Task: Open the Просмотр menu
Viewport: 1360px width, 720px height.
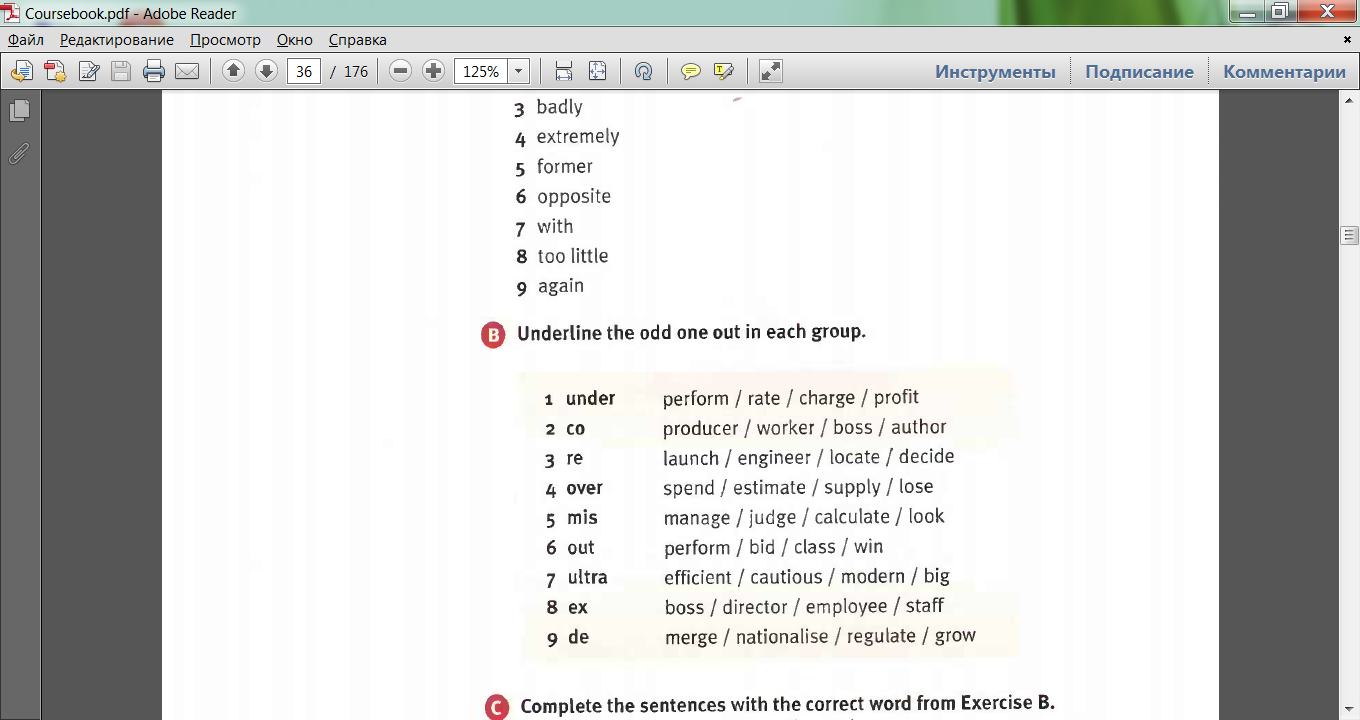Action: (225, 40)
